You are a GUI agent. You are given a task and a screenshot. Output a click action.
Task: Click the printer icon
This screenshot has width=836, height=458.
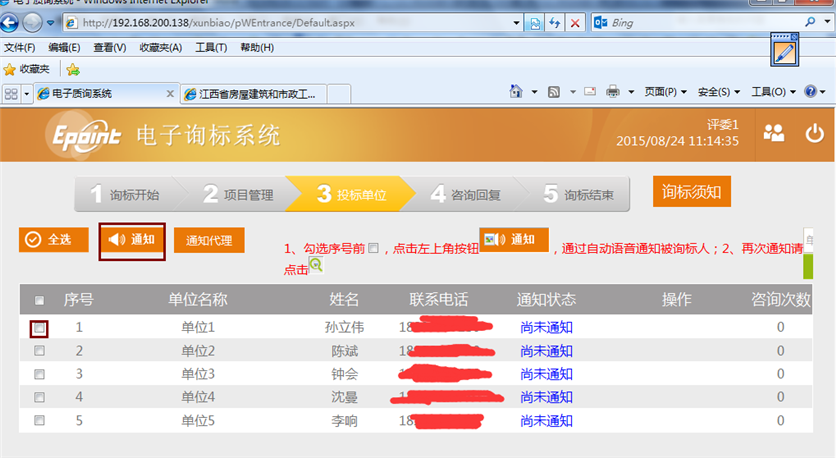click(613, 92)
